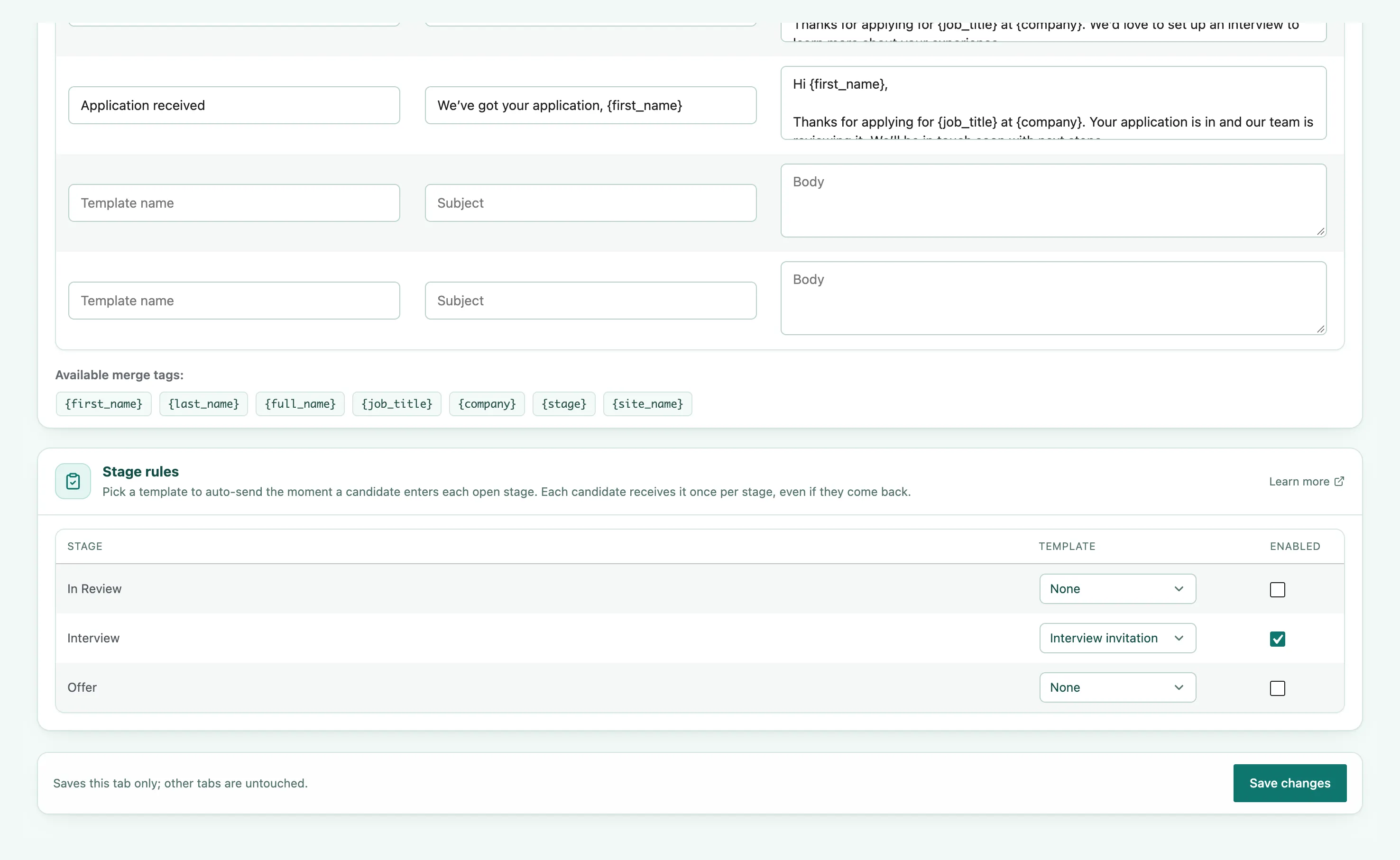This screenshot has height=860, width=1400.
Task: Select the {full_name} merge tag chip
Action: click(x=300, y=404)
